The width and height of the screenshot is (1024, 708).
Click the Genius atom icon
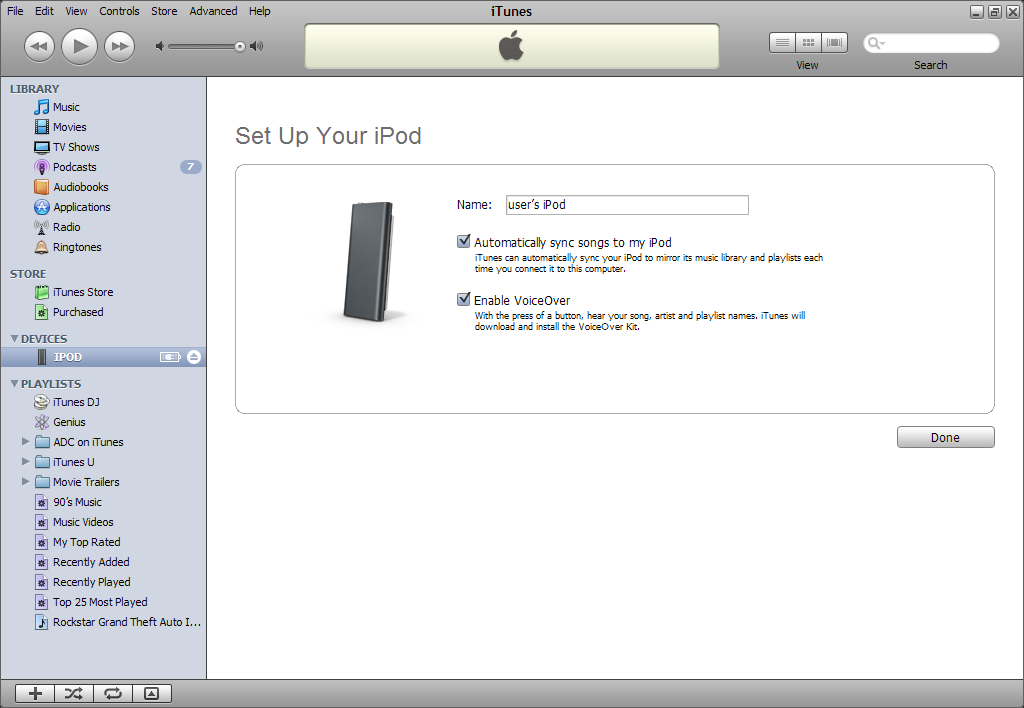coord(42,422)
